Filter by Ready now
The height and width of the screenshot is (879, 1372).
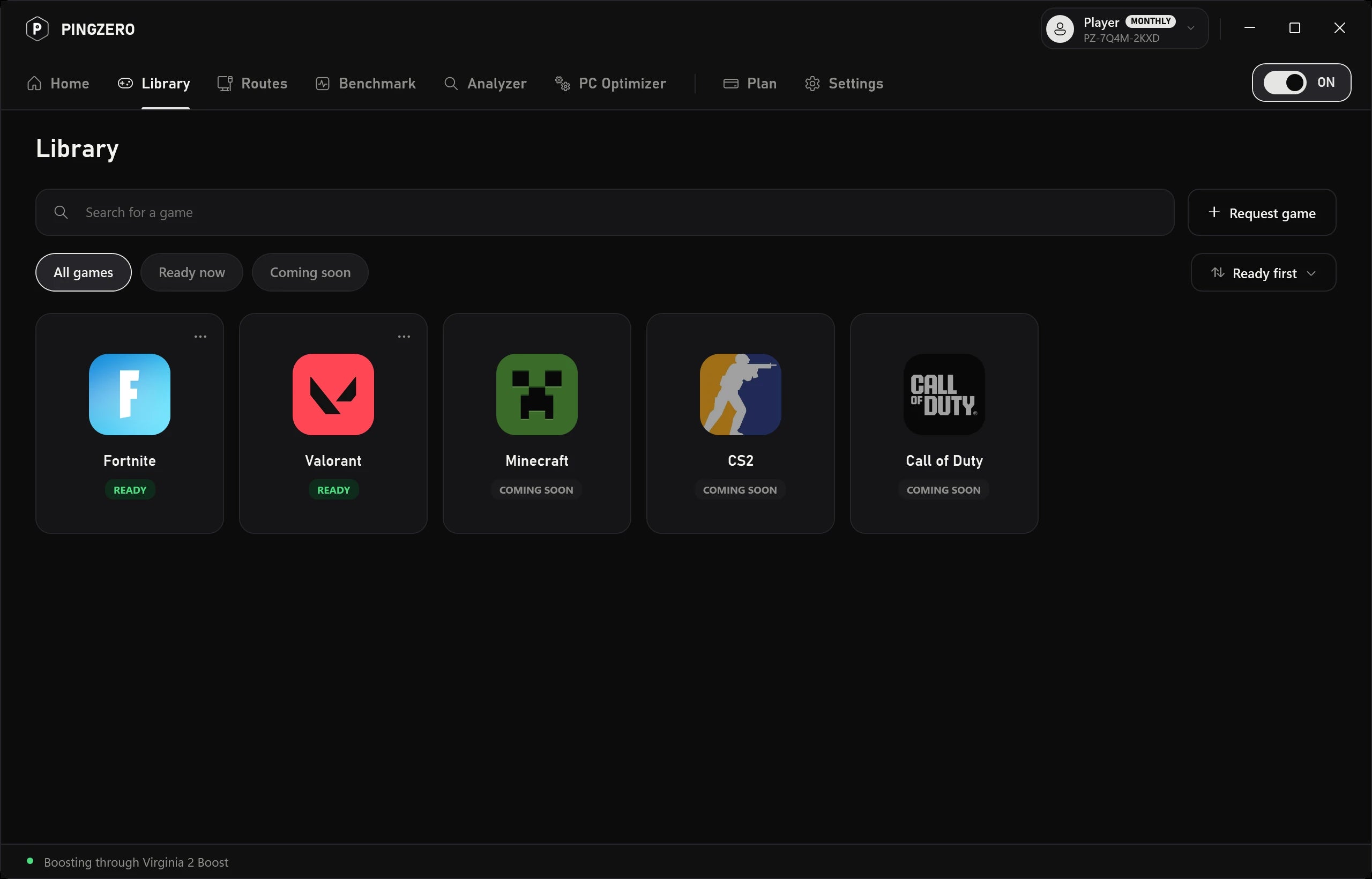coord(192,272)
